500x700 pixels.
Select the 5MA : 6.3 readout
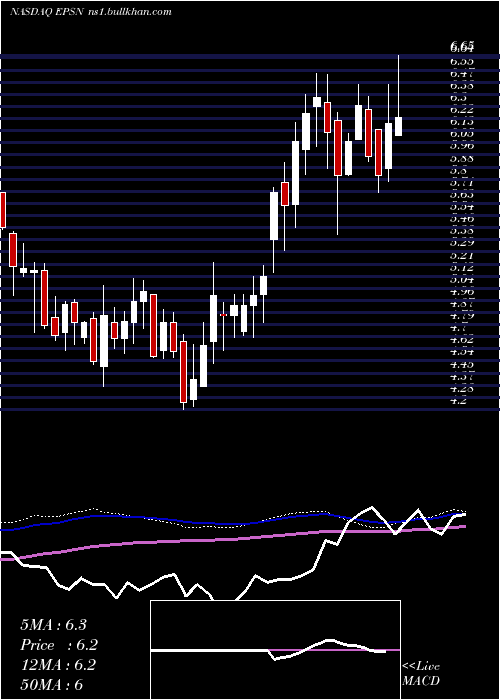coord(53,625)
